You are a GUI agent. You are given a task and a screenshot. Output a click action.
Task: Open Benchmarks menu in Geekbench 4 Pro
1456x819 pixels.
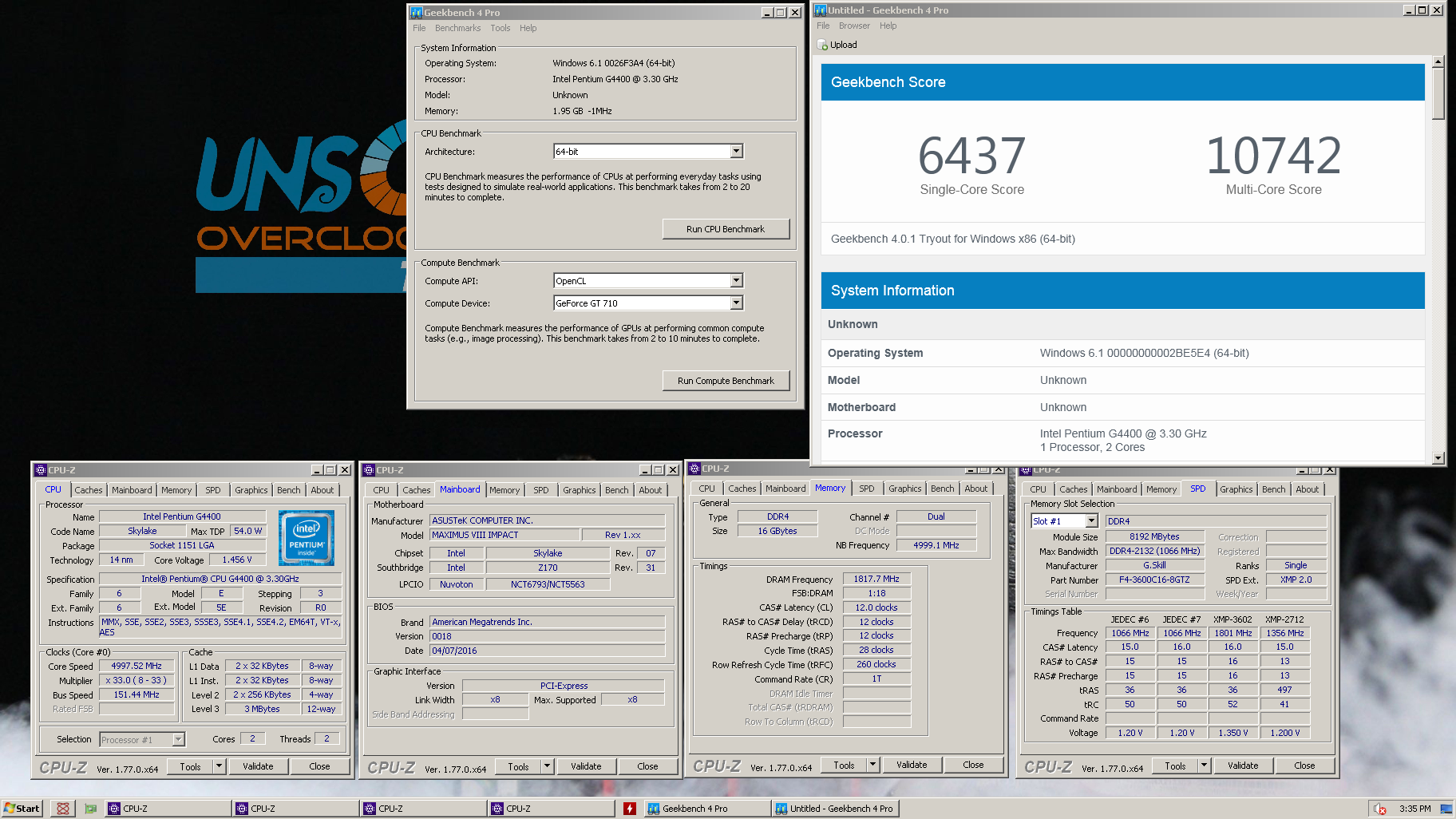click(457, 28)
